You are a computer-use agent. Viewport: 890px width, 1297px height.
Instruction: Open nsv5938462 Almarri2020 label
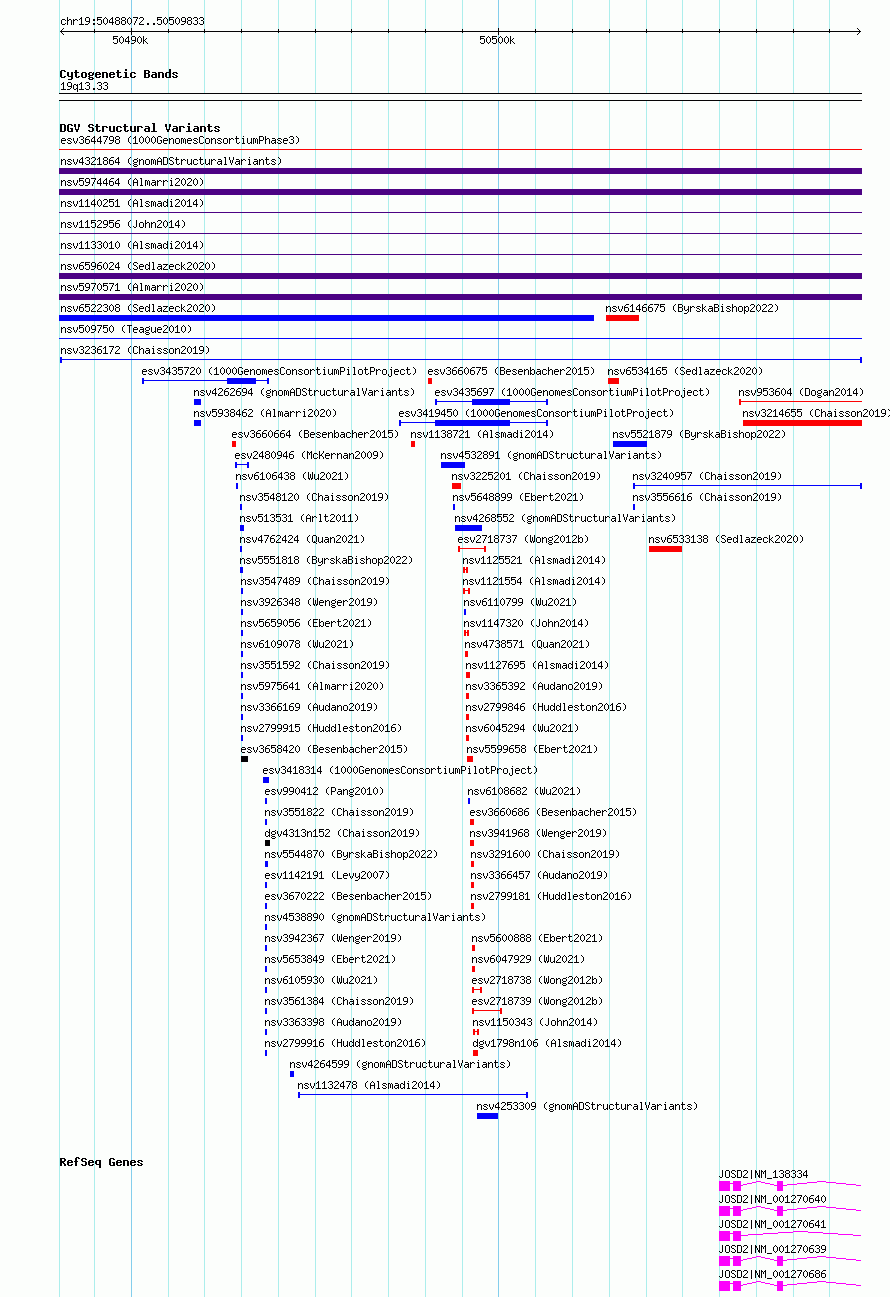pyautogui.click(x=265, y=413)
